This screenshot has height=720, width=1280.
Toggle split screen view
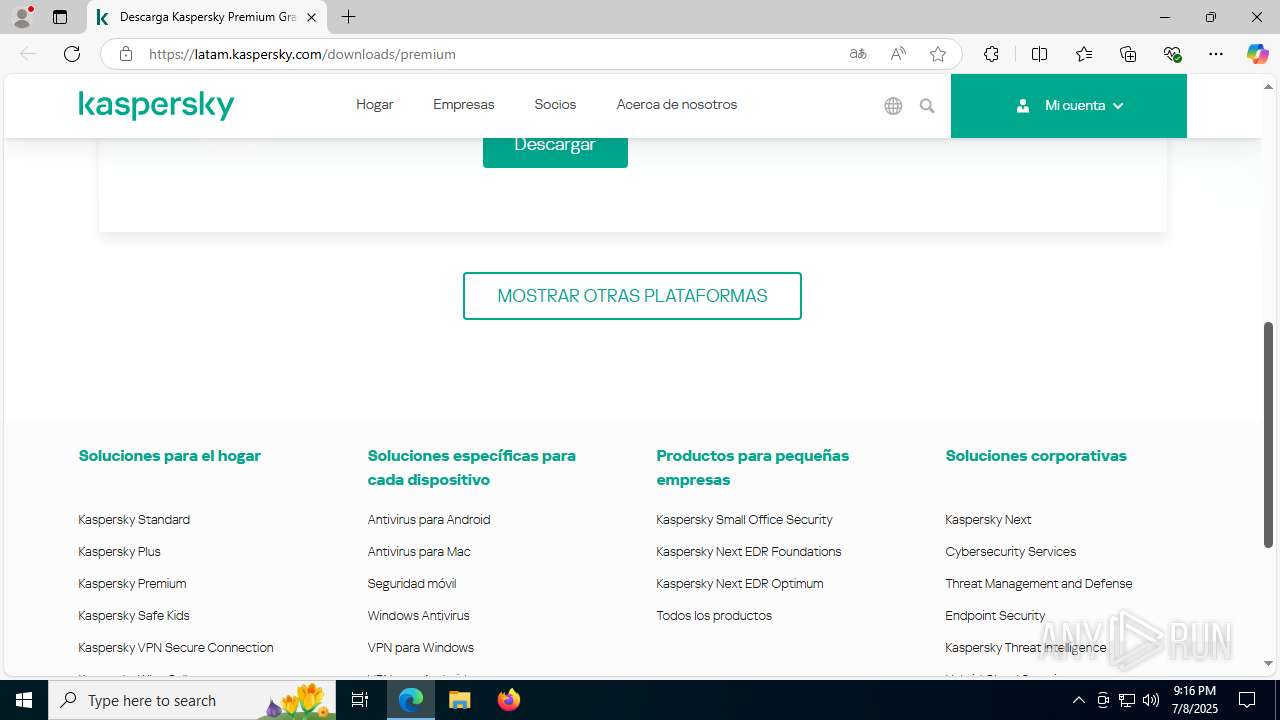(1039, 54)
